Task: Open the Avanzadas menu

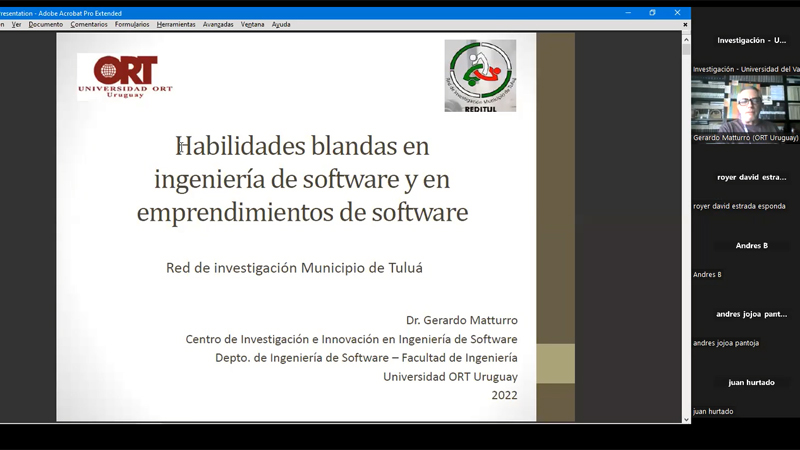Action: [x=218, y=24]
